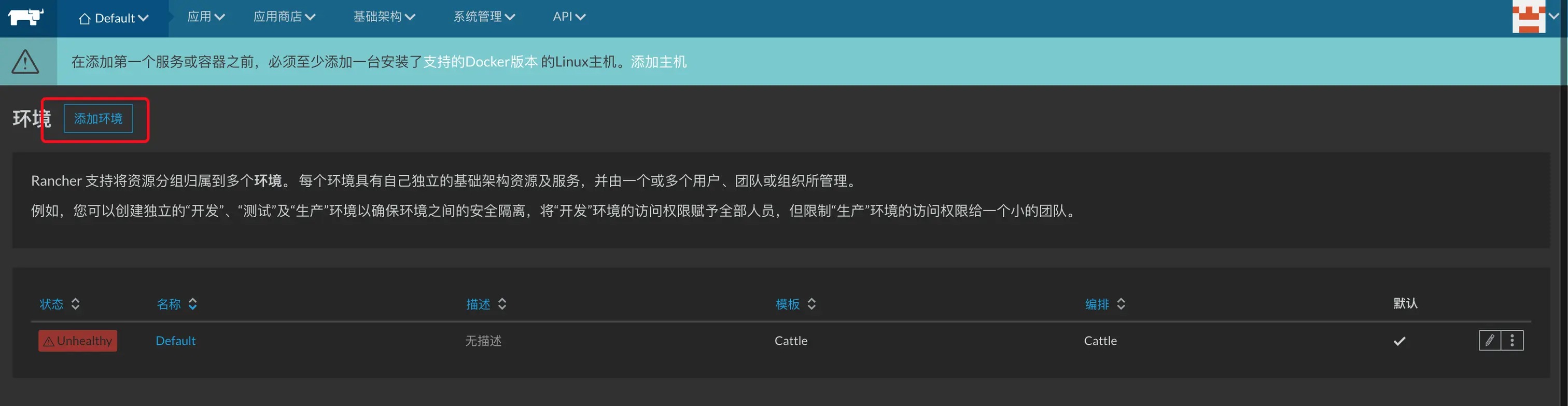Click the 环境 page heading
The image size is (1568, 406).
click(32, 118)
